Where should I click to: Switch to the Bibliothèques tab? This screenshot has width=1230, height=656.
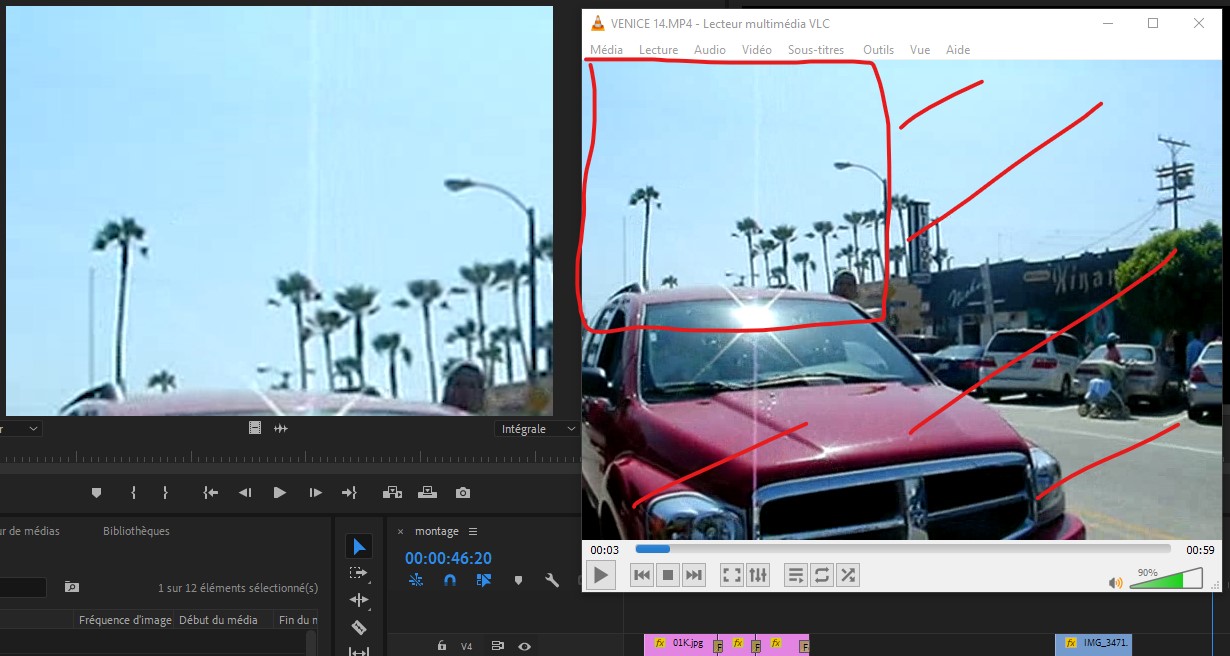tap(136, 531)
